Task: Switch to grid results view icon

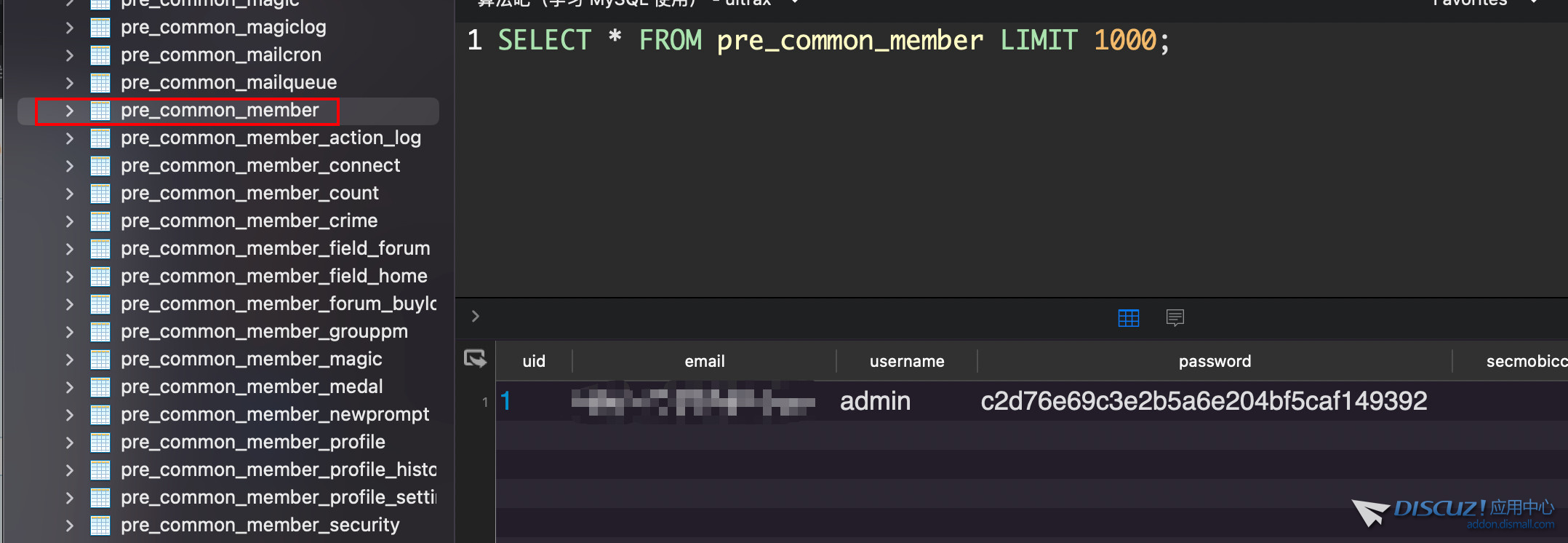Action: pyautogui.click(x=1128, y=318)
